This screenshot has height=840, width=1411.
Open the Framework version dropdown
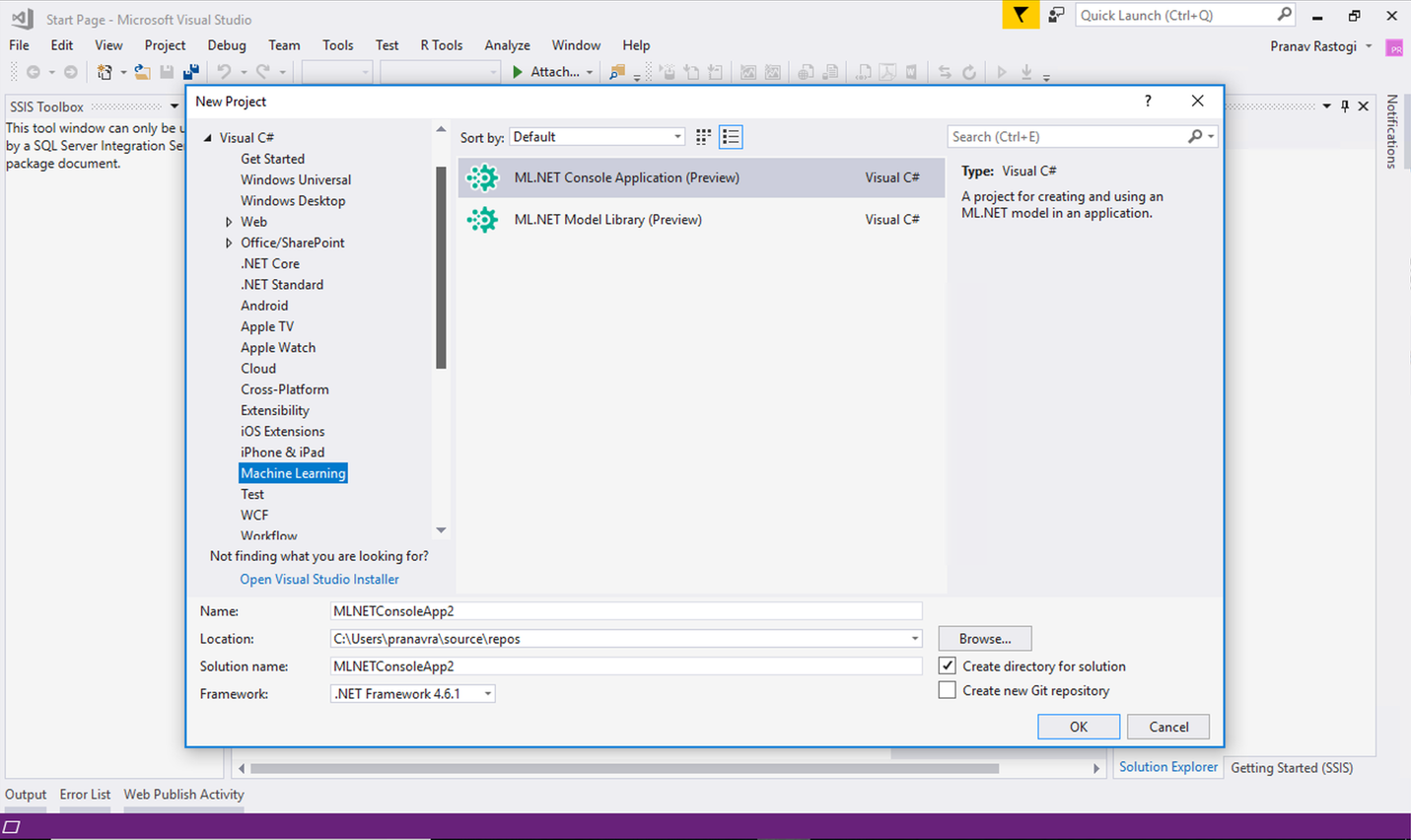click(x=412, y=694)
